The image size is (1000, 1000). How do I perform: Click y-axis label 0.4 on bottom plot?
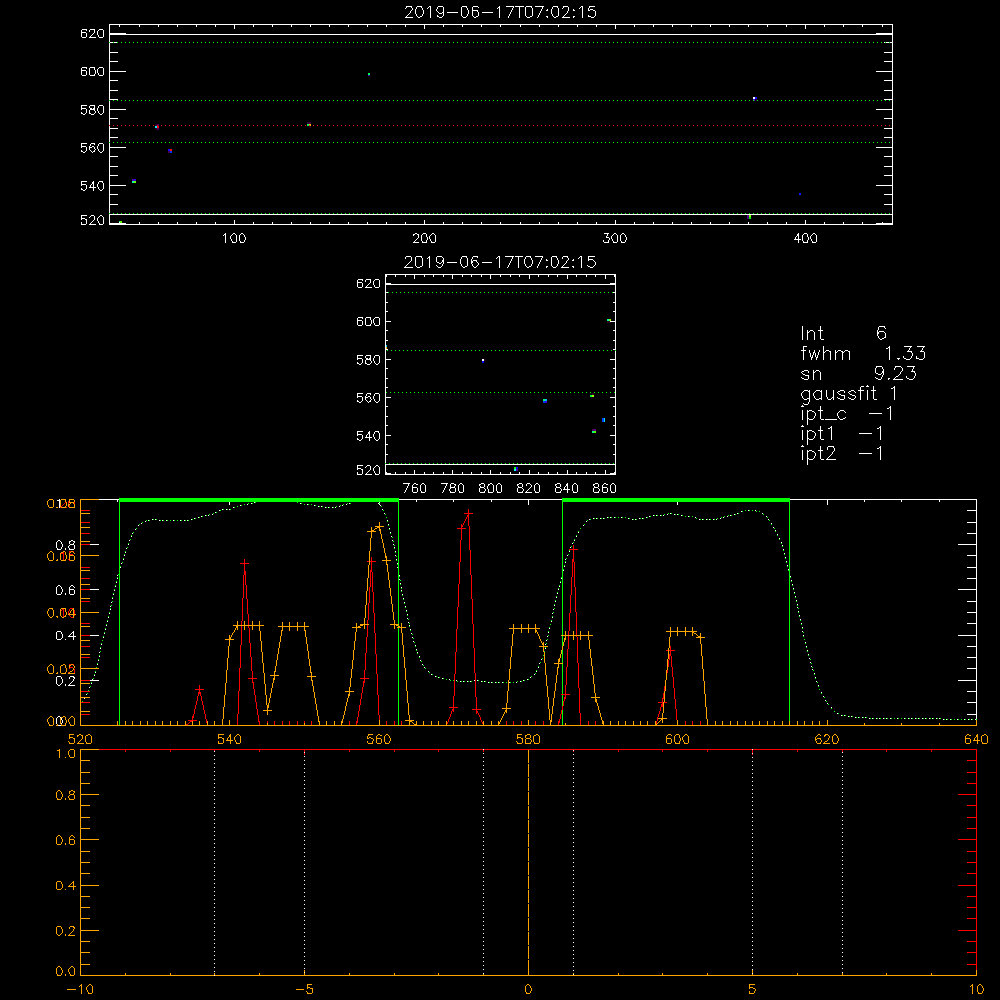coord(66,886)
